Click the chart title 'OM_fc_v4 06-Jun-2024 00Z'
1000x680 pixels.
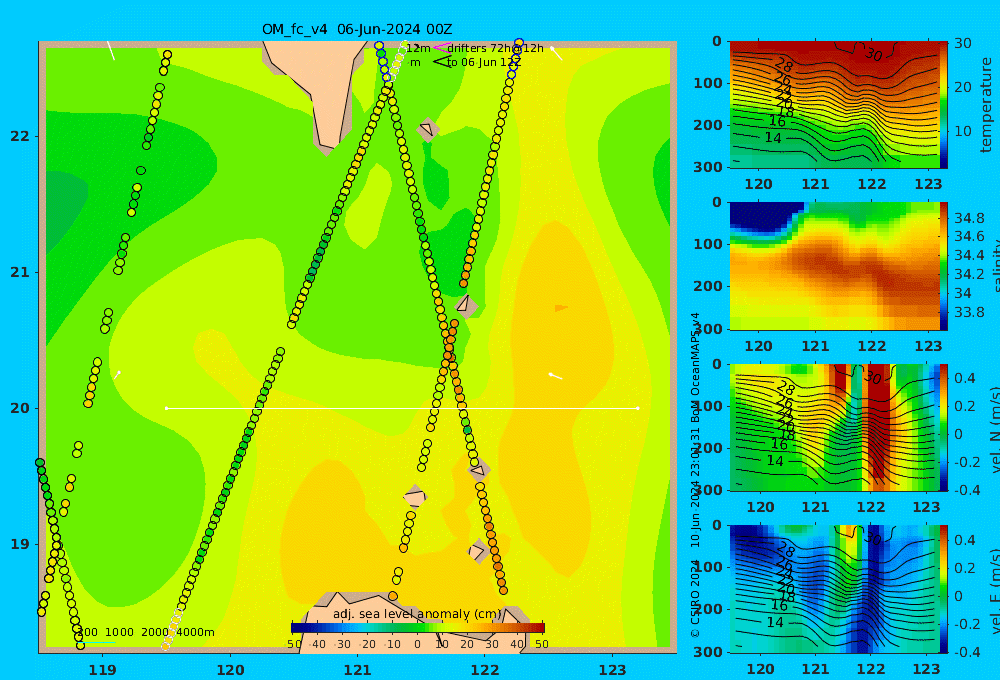pos(357,29)
